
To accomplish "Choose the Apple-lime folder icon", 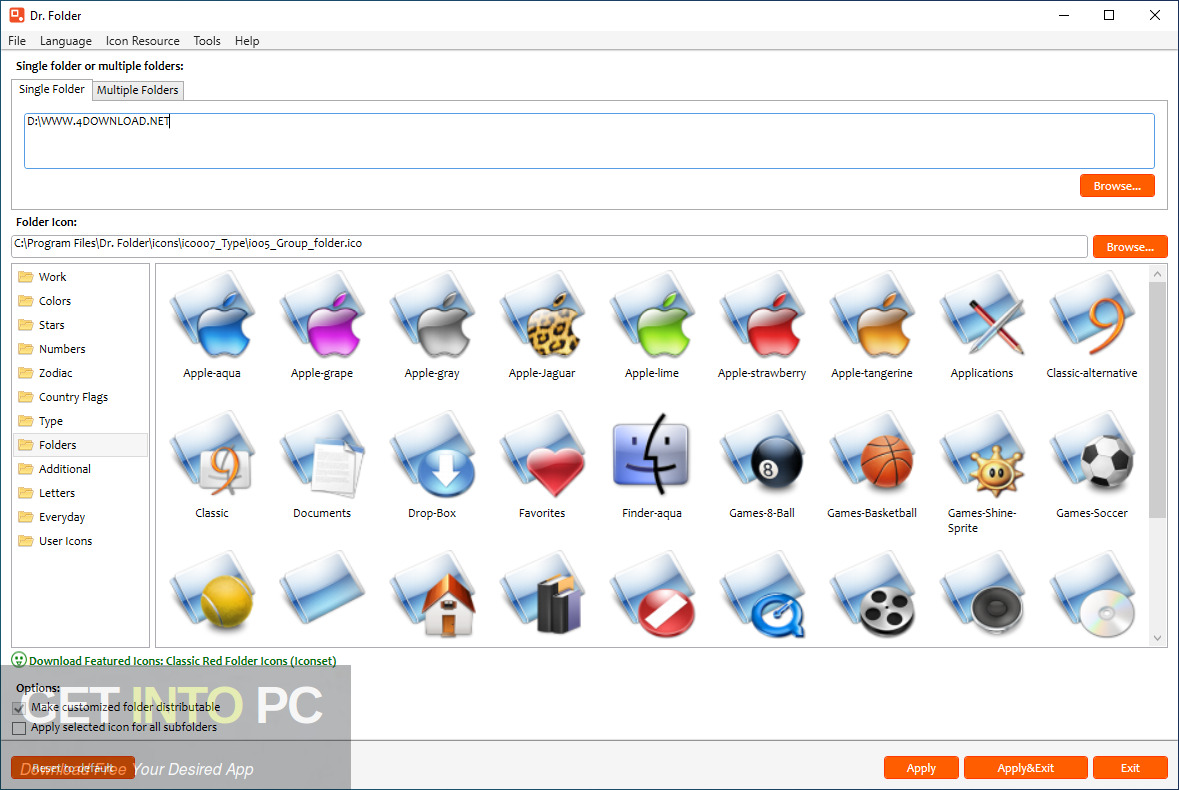I will click(652, 316).
